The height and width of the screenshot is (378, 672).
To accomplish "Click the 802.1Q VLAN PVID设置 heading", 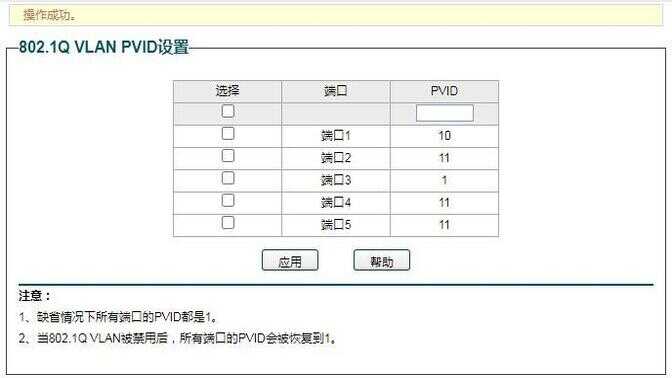I will tap(104, 47).
